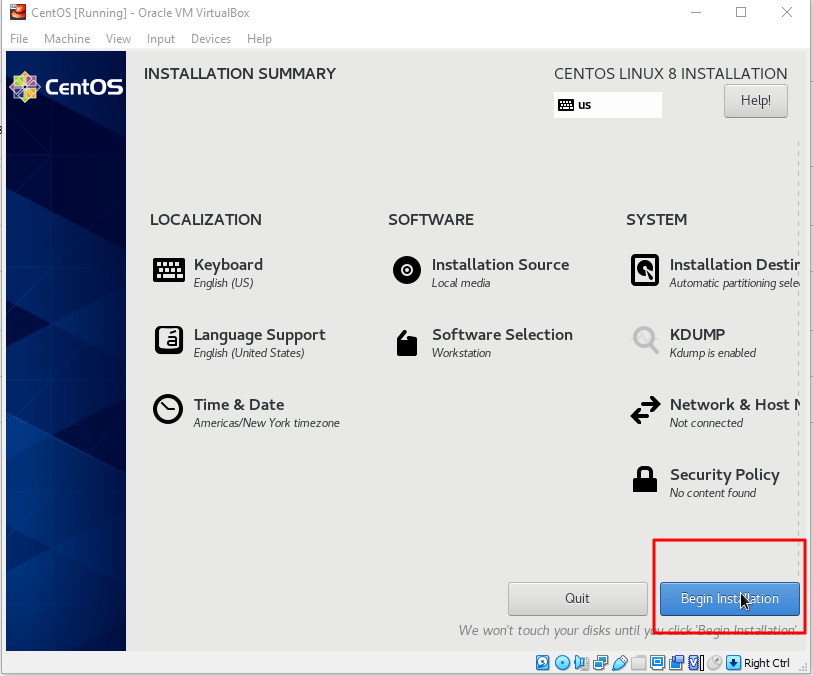Minimize the VirtualBox window
813x676 pixels.
[x=696, y=12]
